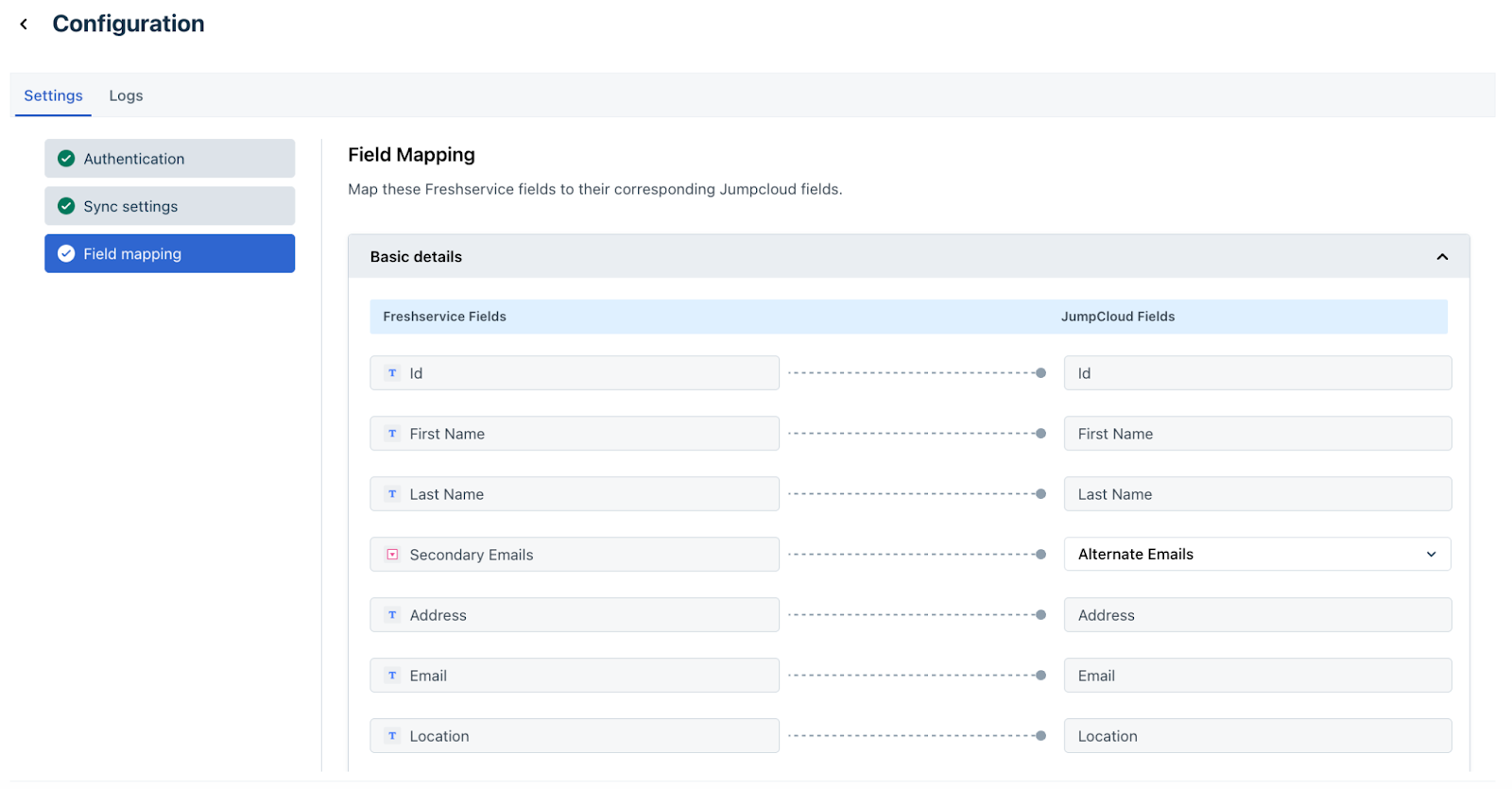Click the Basic details section title
Screen dimensions: 1512x789
[416, 257]
